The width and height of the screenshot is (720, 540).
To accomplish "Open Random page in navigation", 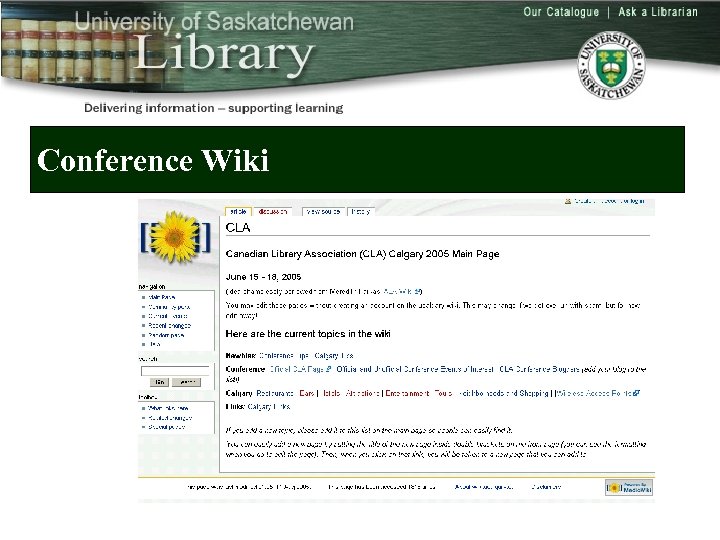I will click(166, 335).
